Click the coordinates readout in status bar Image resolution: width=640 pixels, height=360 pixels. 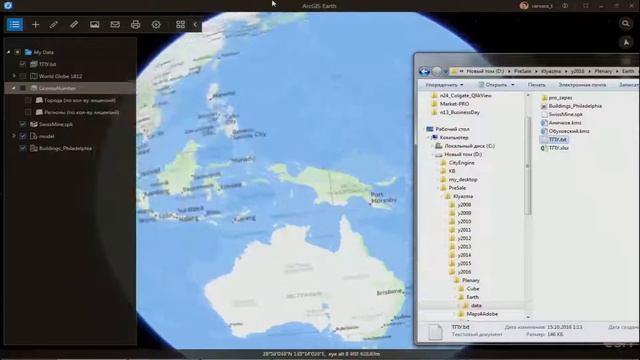pyautogui.click(x=321, y=354)
